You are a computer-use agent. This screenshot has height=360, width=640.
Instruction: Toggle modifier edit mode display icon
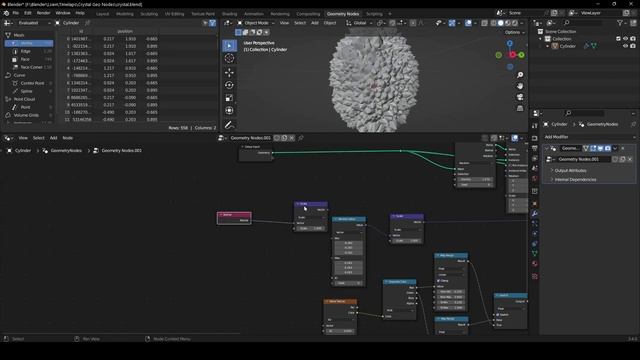click(x=593, y=148)
